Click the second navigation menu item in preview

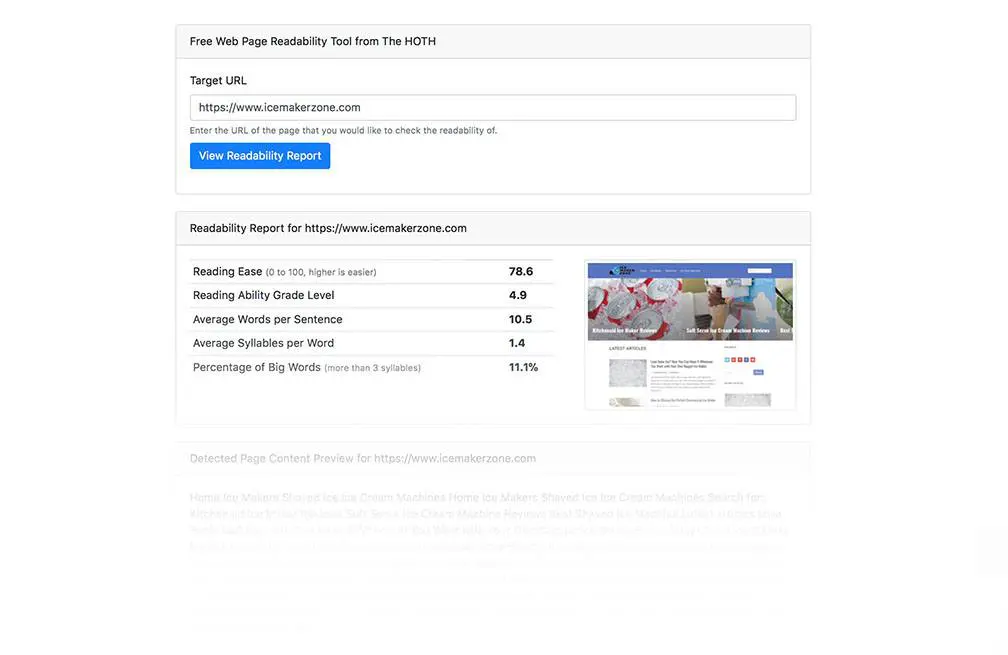click(655, 270)
